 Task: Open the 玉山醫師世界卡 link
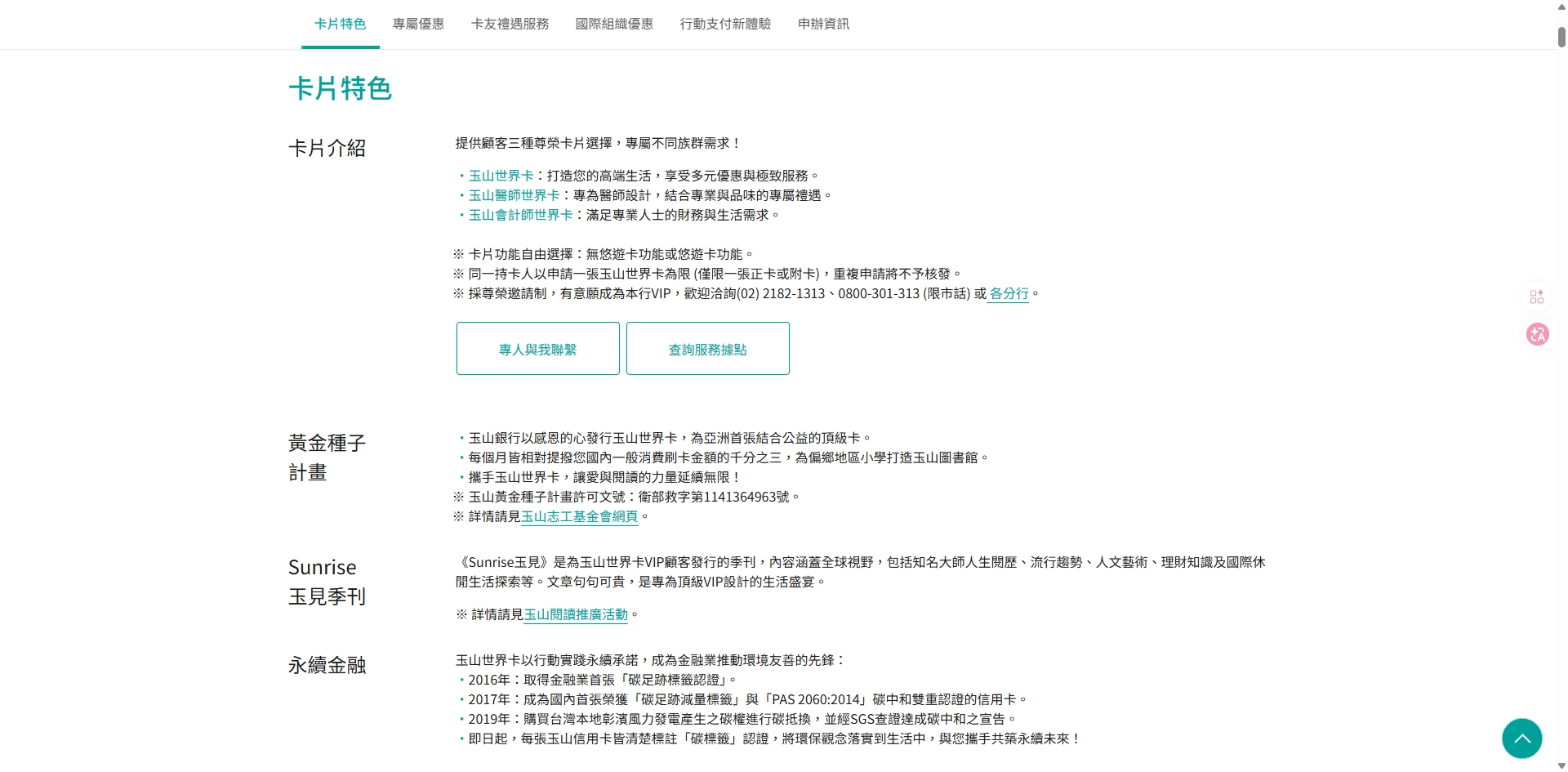click(514, 195)
